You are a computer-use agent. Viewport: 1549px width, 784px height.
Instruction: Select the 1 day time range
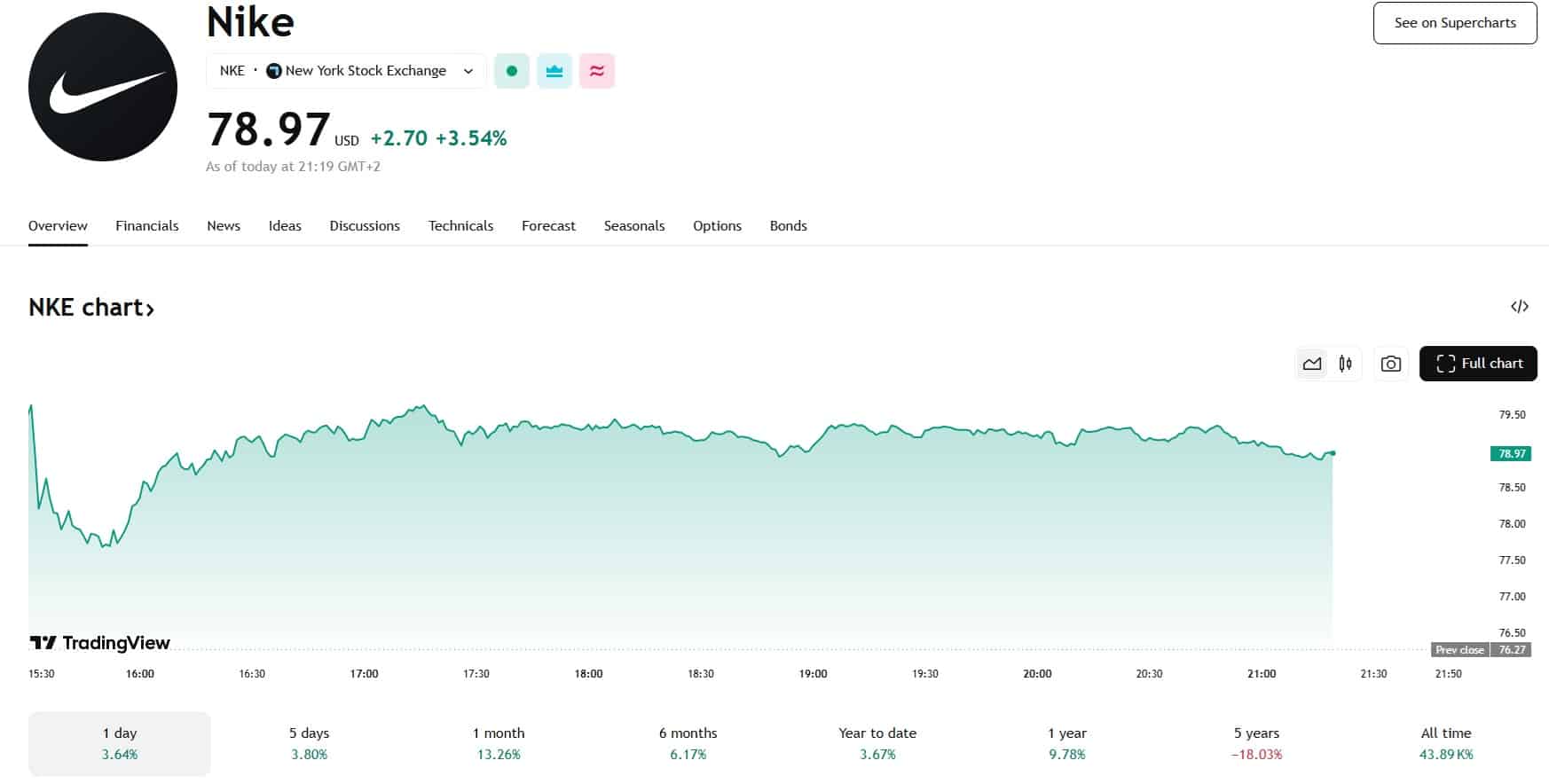120,743
